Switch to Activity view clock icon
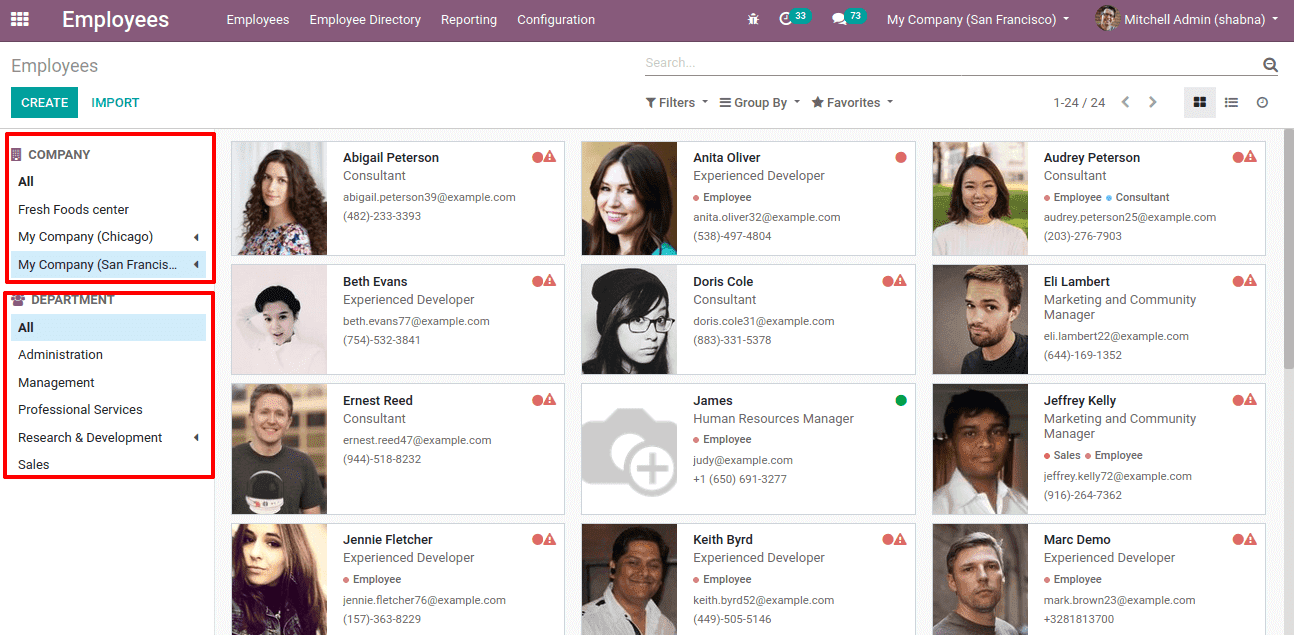The image size is (1294, 635). pos(1262,102)
